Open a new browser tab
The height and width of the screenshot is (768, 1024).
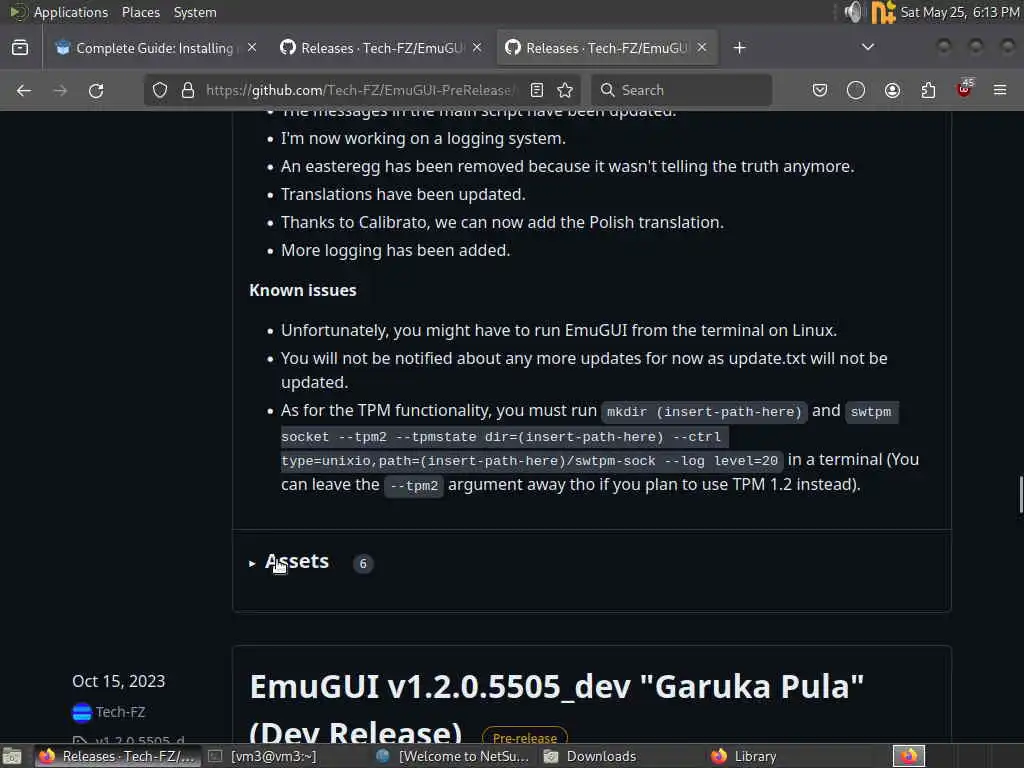click(739, 48)
